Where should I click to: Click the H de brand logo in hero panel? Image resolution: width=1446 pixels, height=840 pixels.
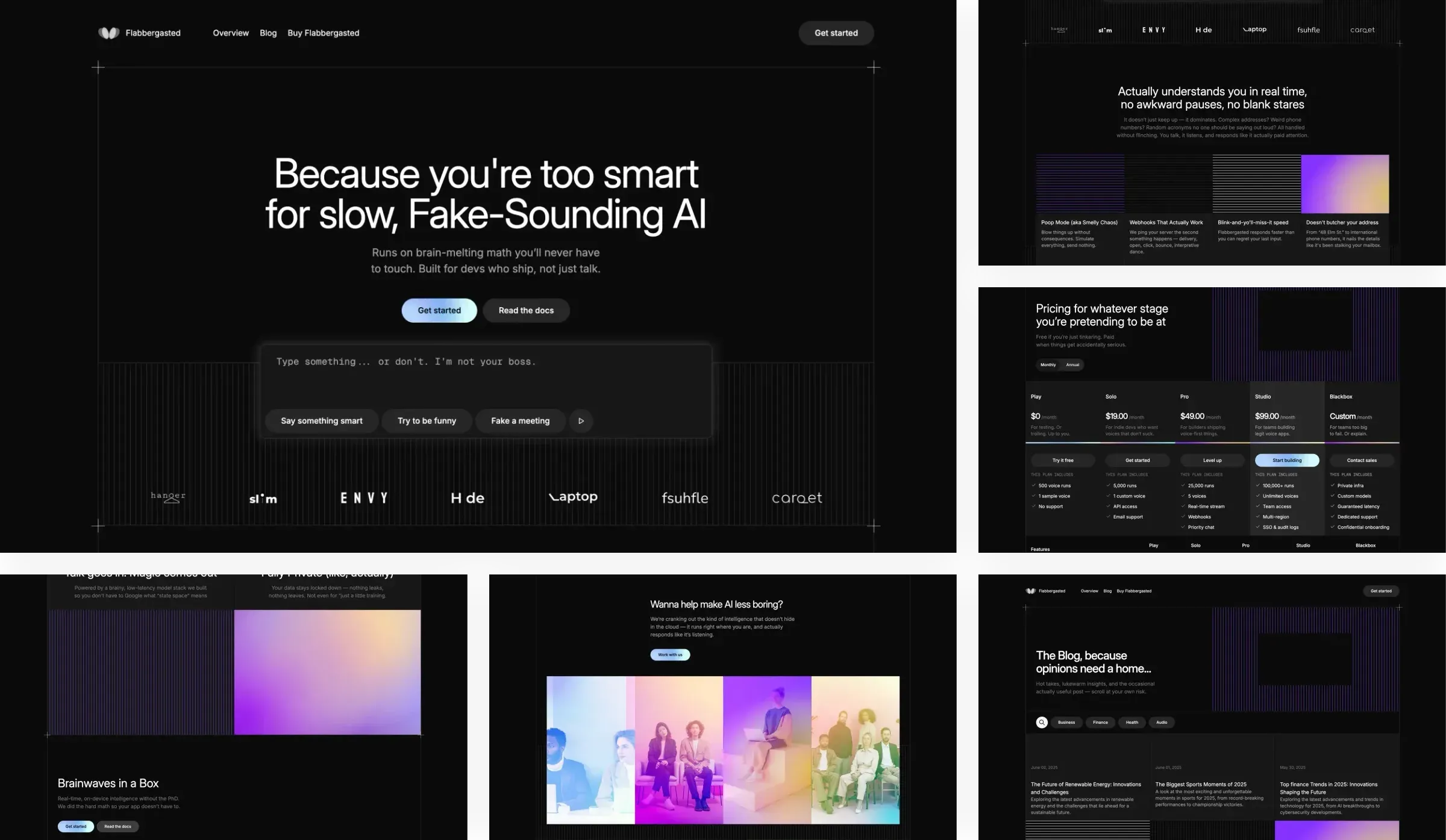click(x=468, y=498)
